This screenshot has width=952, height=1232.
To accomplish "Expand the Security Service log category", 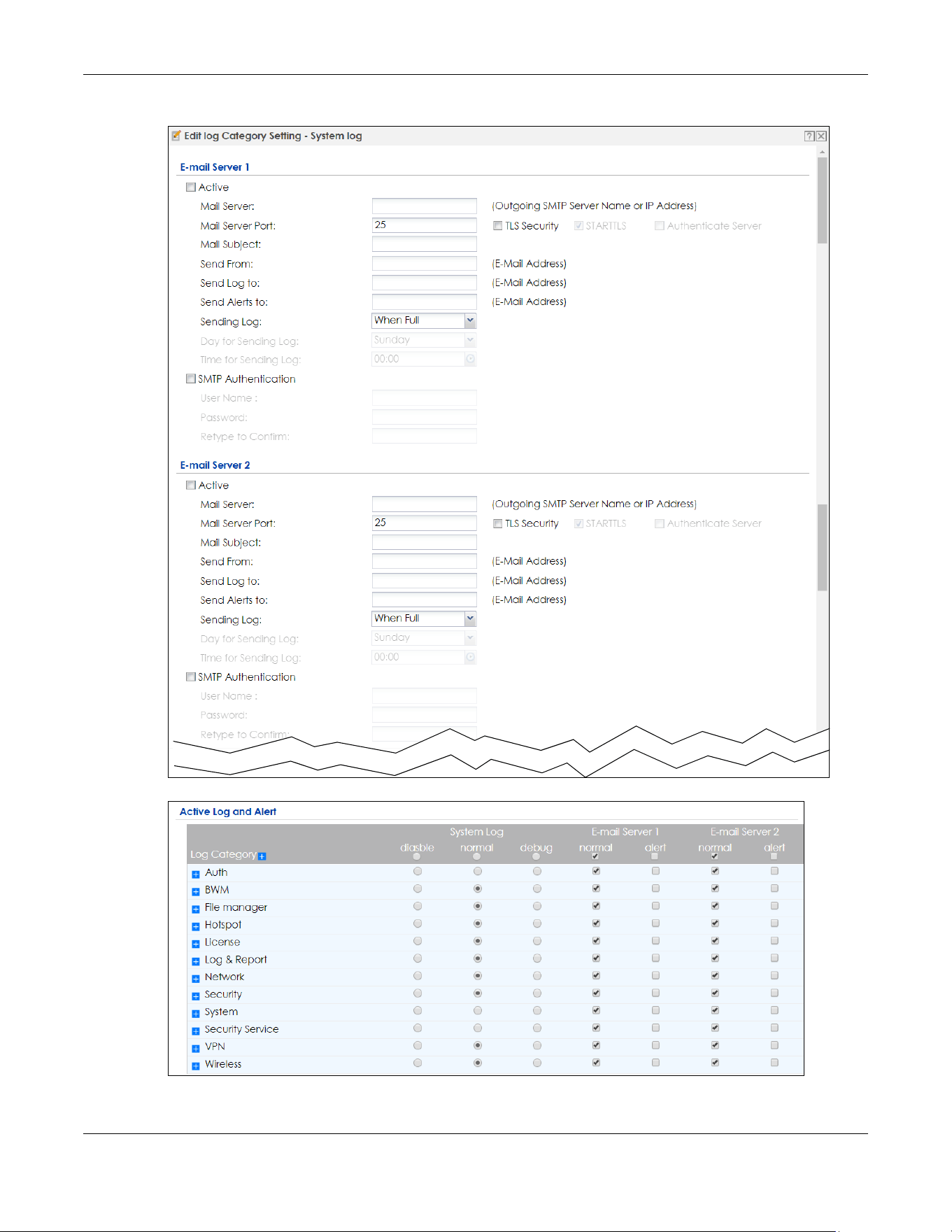I will [196, 1031].
